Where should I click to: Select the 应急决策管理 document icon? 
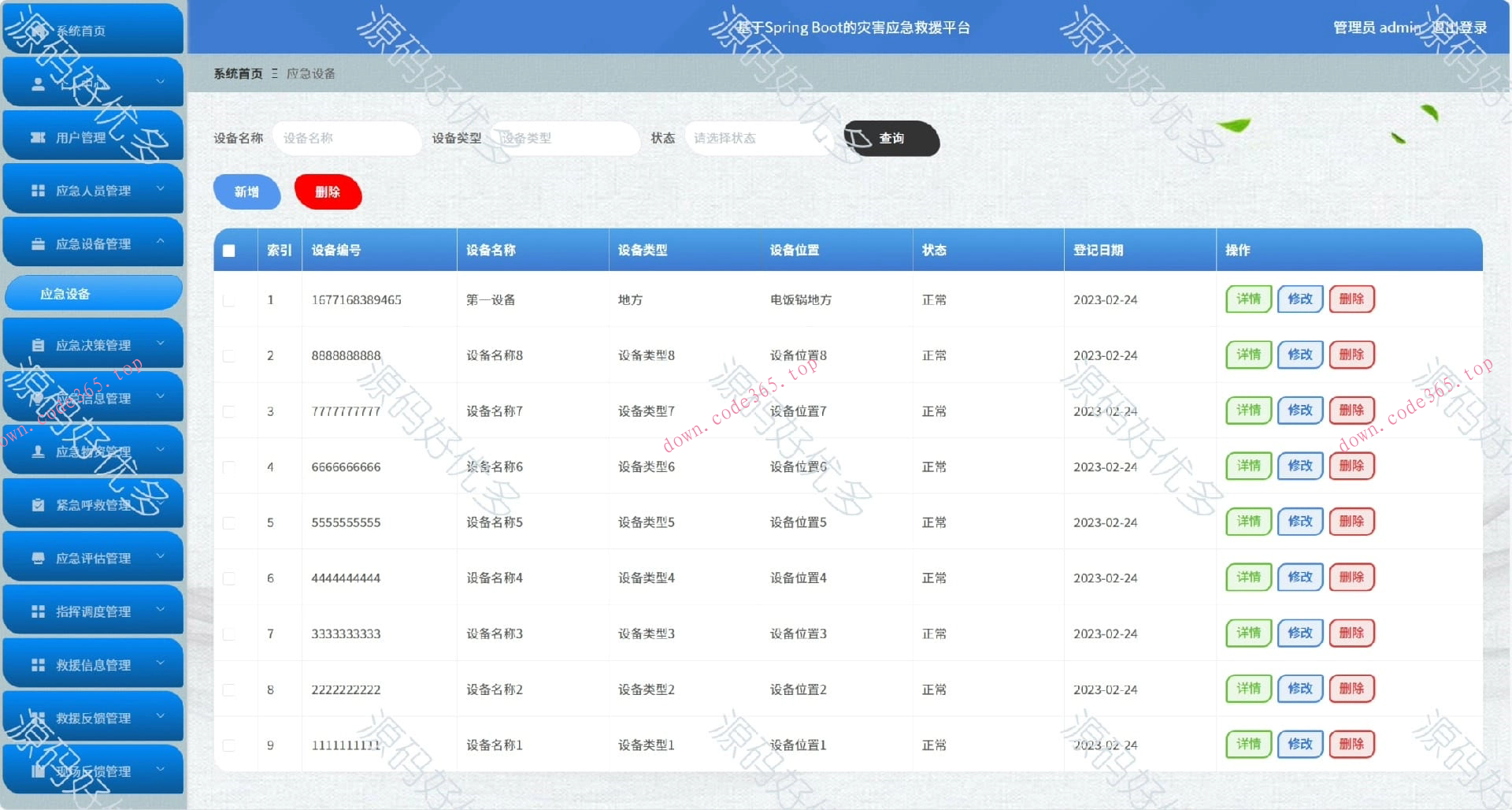tap(37, 344)
